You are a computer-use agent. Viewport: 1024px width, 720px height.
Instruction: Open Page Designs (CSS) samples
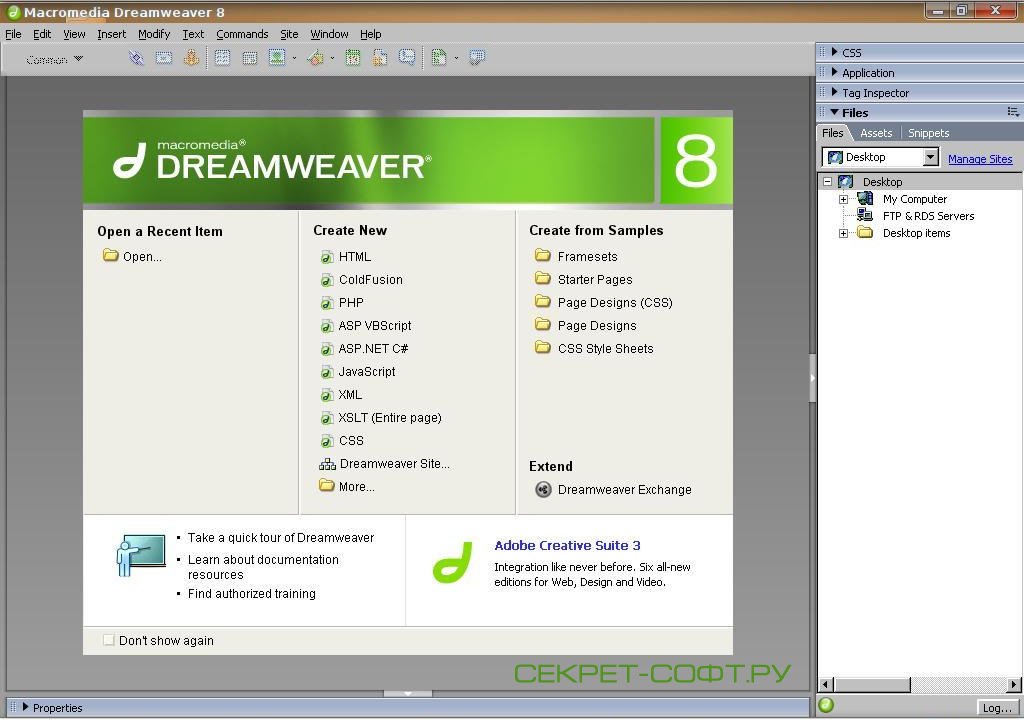(x=615, y=303)
